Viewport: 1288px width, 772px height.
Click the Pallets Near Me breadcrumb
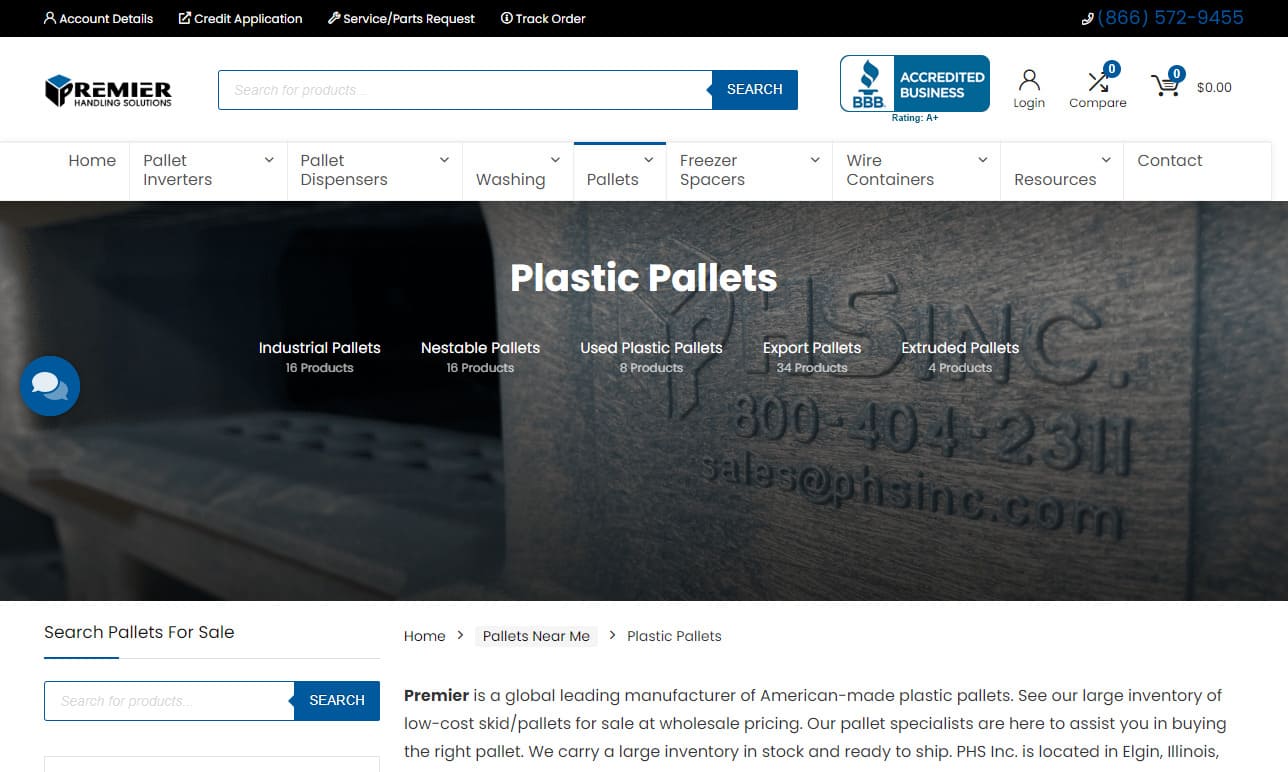coord(536,636)
